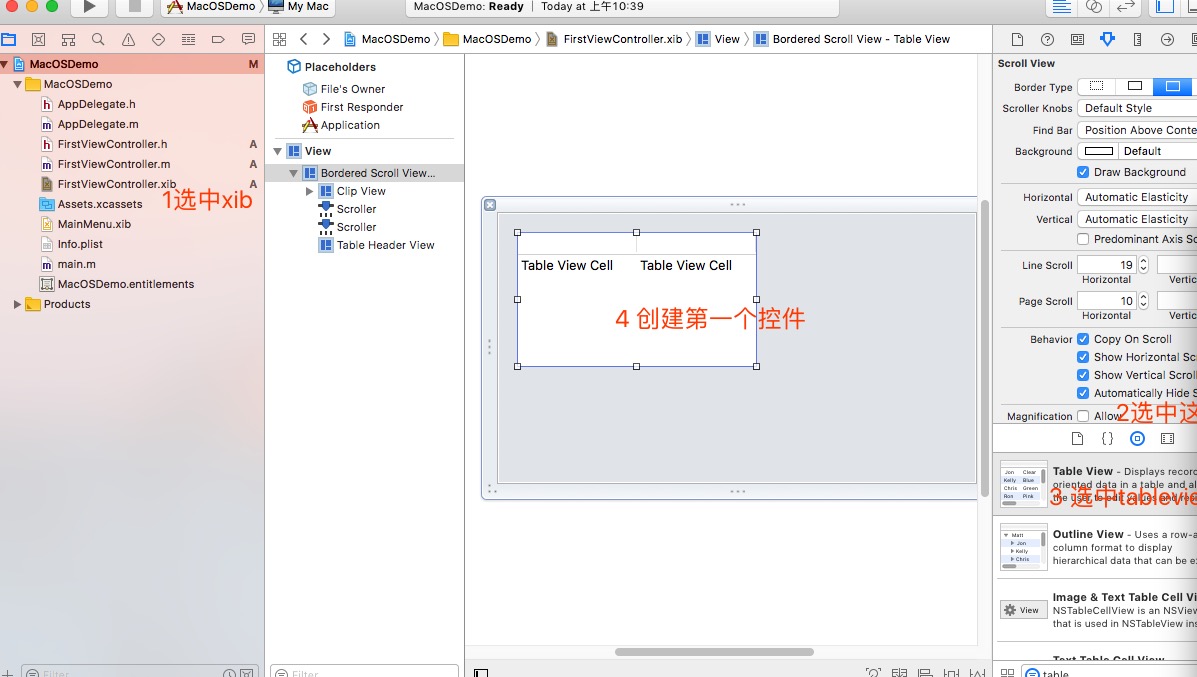The width and height of the screenshot is (1197, 677).
Task: Show the Identity inspector
Action: coord(1077,40)
